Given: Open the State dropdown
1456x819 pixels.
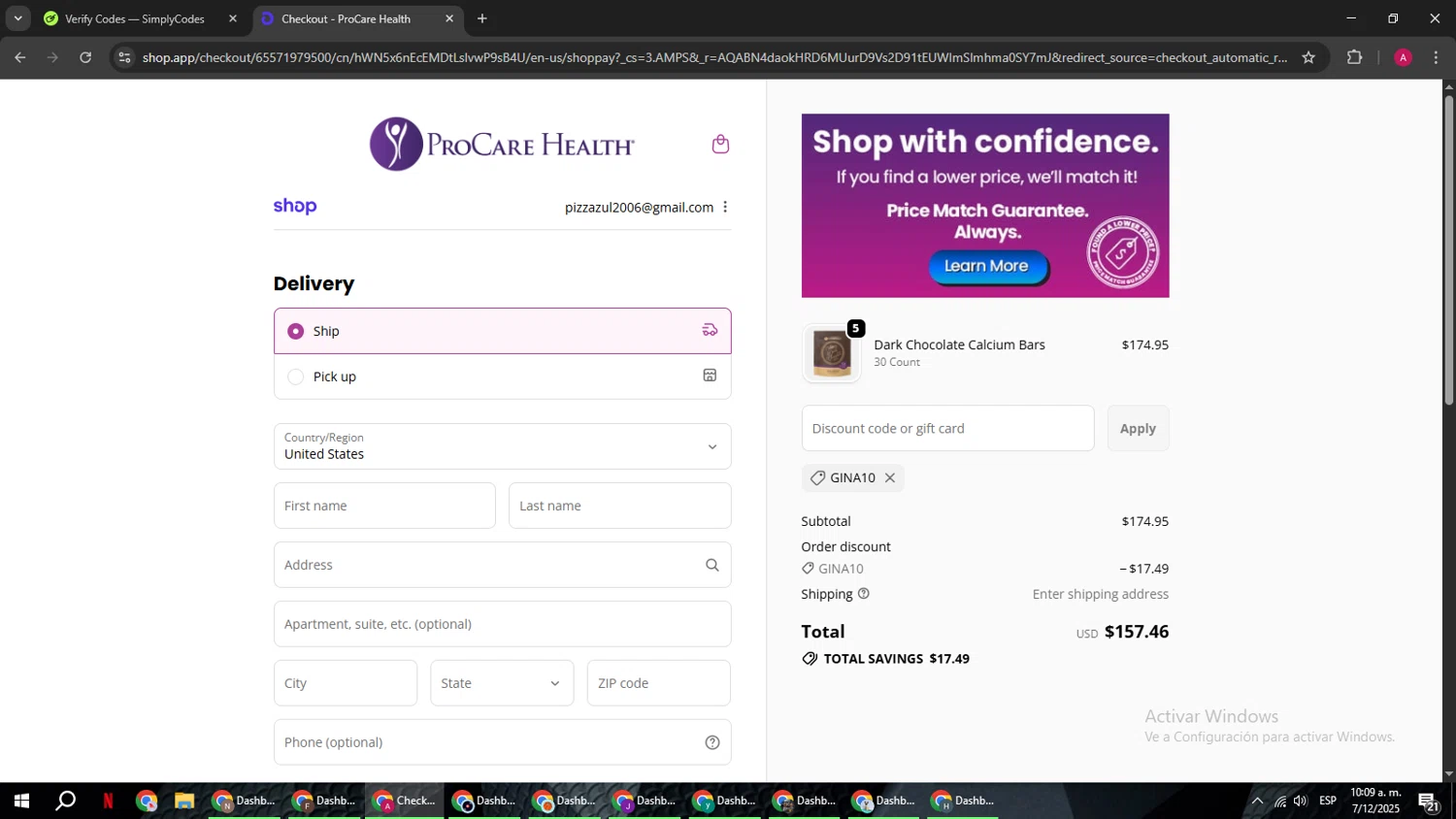Looking at the screenshot, I should coord(502,683).
